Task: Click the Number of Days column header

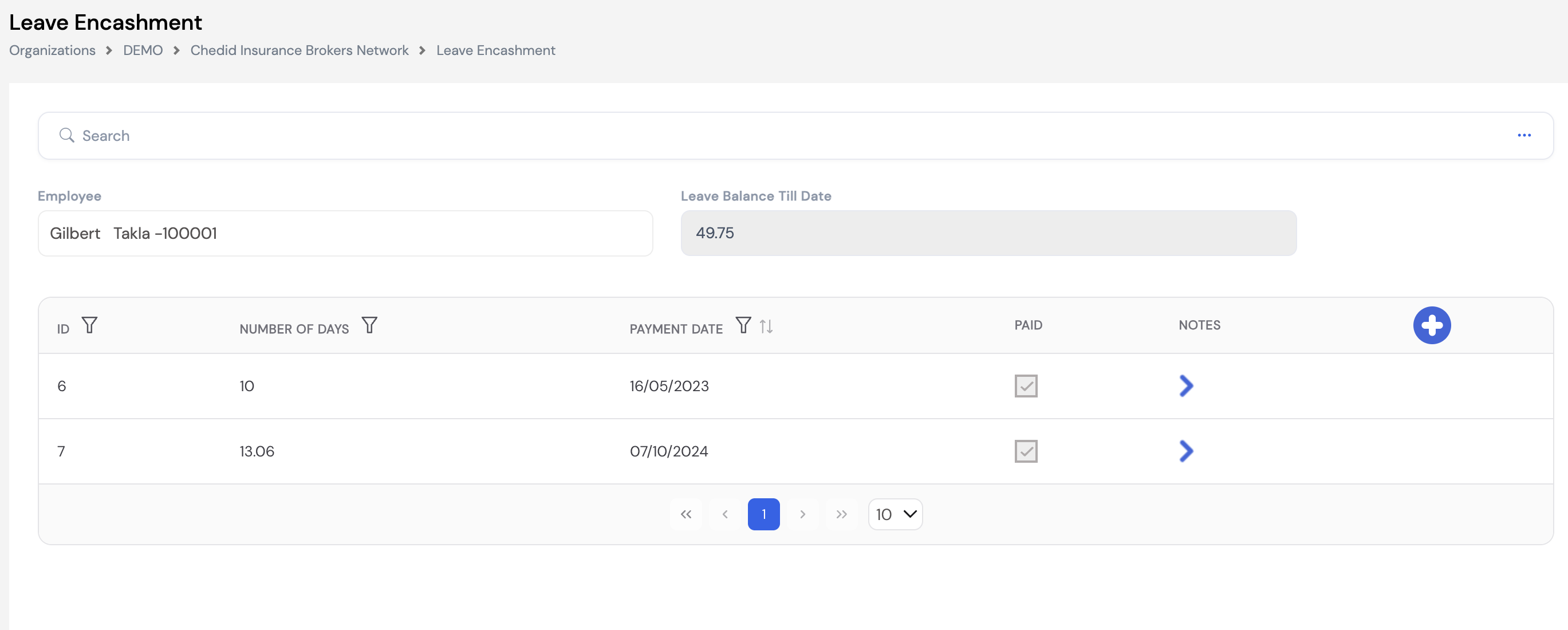Action: coord(294,329)
